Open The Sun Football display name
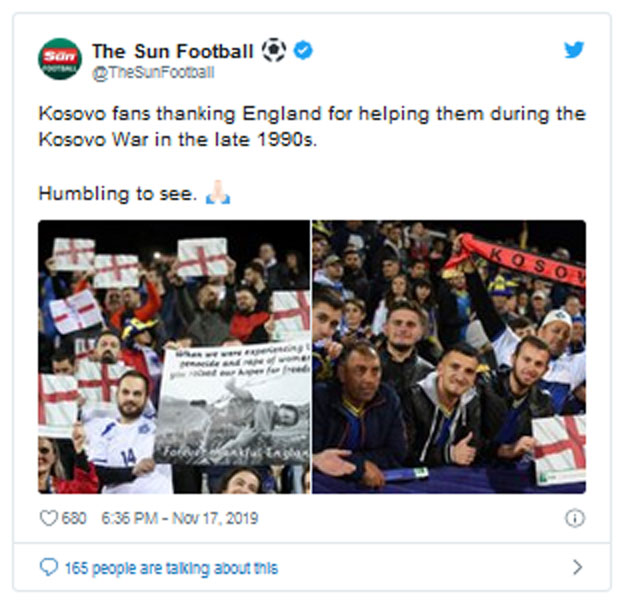 (173, 50)
